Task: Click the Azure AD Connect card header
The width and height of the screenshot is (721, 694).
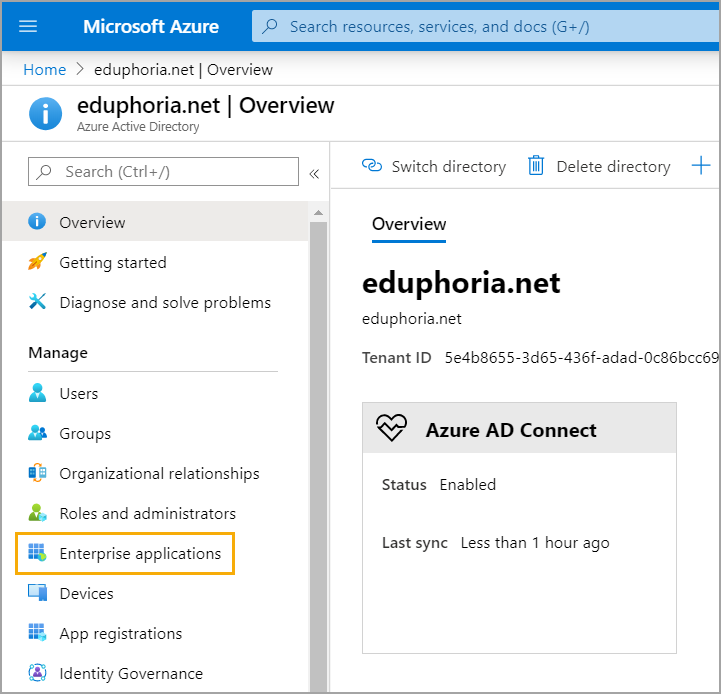Action: (519, 429)
